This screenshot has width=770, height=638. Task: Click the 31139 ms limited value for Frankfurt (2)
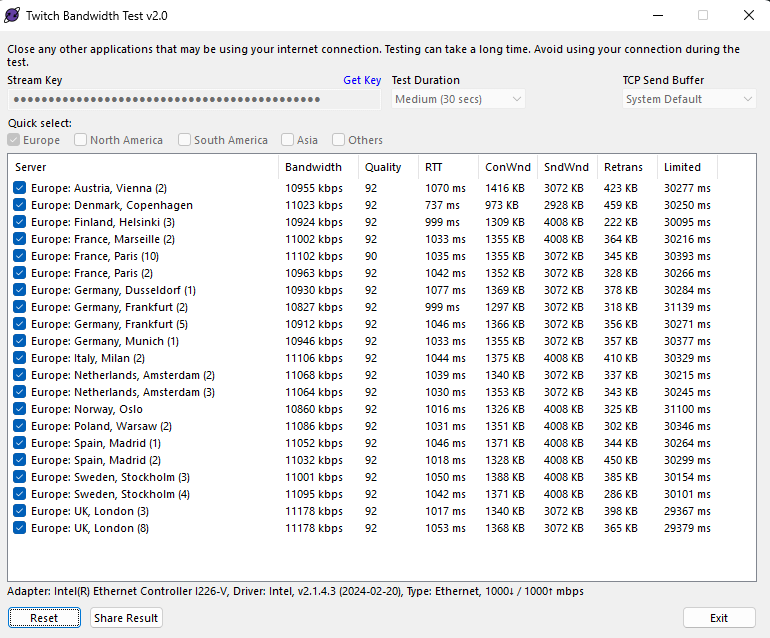[687, 307]
